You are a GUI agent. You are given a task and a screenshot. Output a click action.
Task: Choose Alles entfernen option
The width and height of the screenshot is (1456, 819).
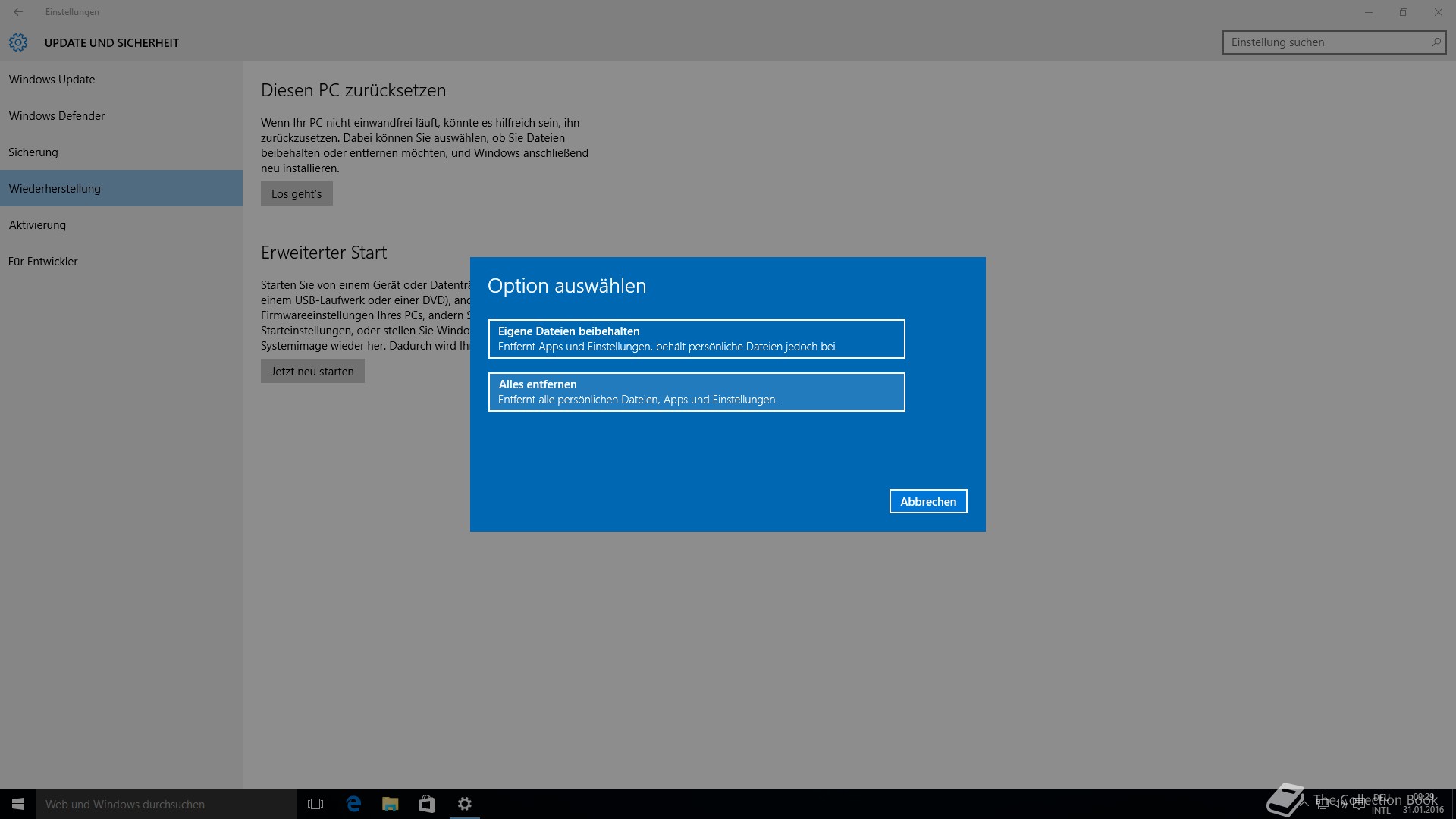point(696,392)
